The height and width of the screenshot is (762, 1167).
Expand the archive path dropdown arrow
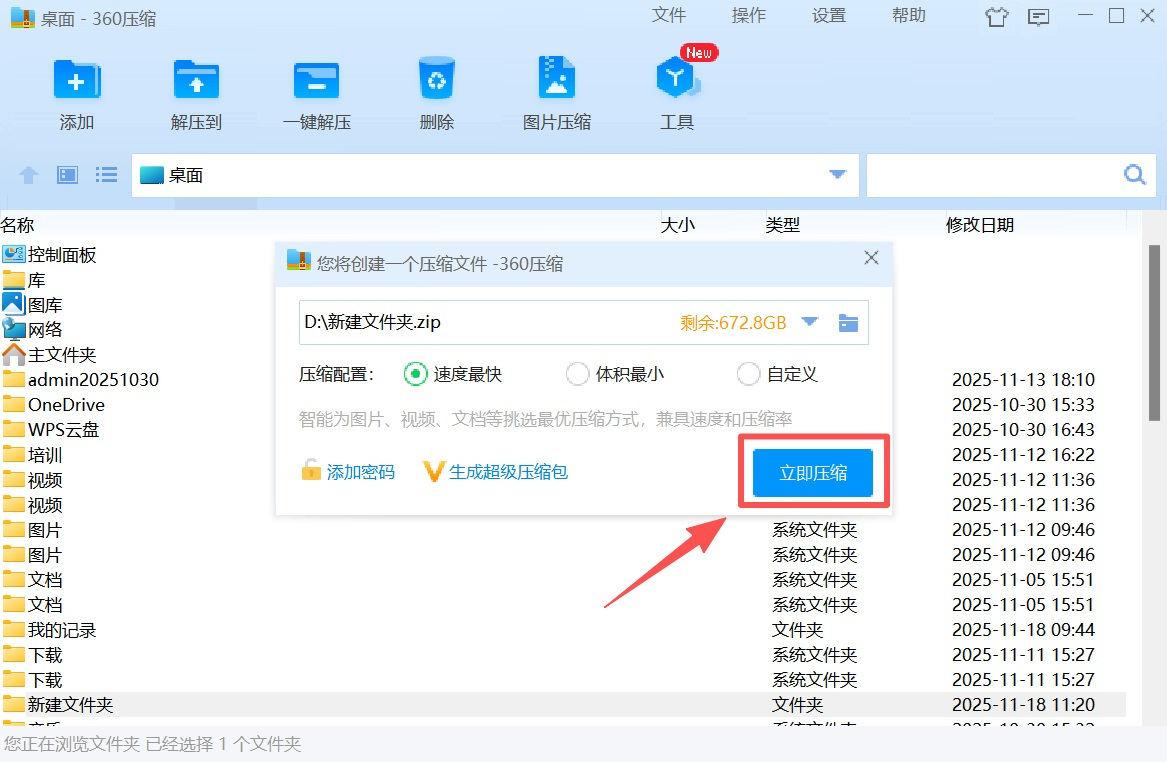point(811,322)
